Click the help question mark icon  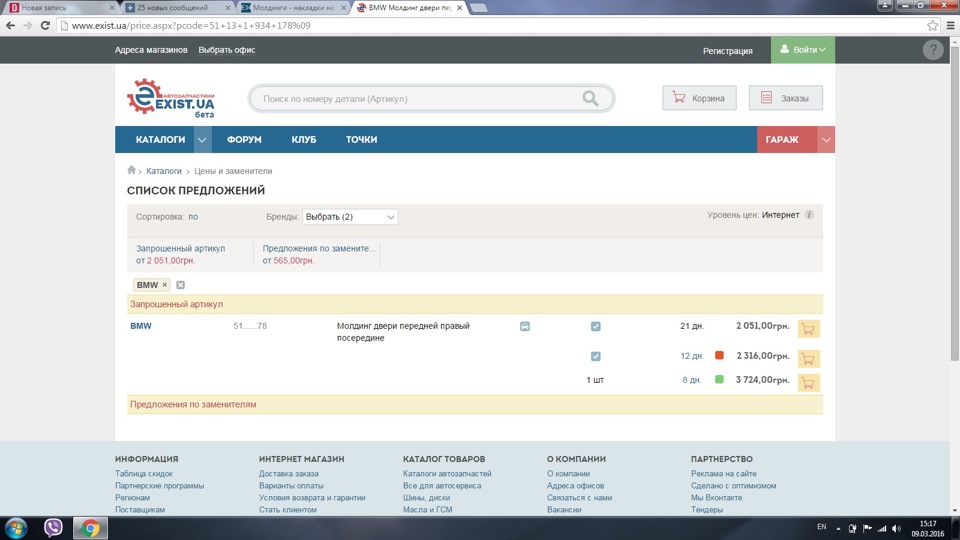pyautogui.click(x=933, y=50)
